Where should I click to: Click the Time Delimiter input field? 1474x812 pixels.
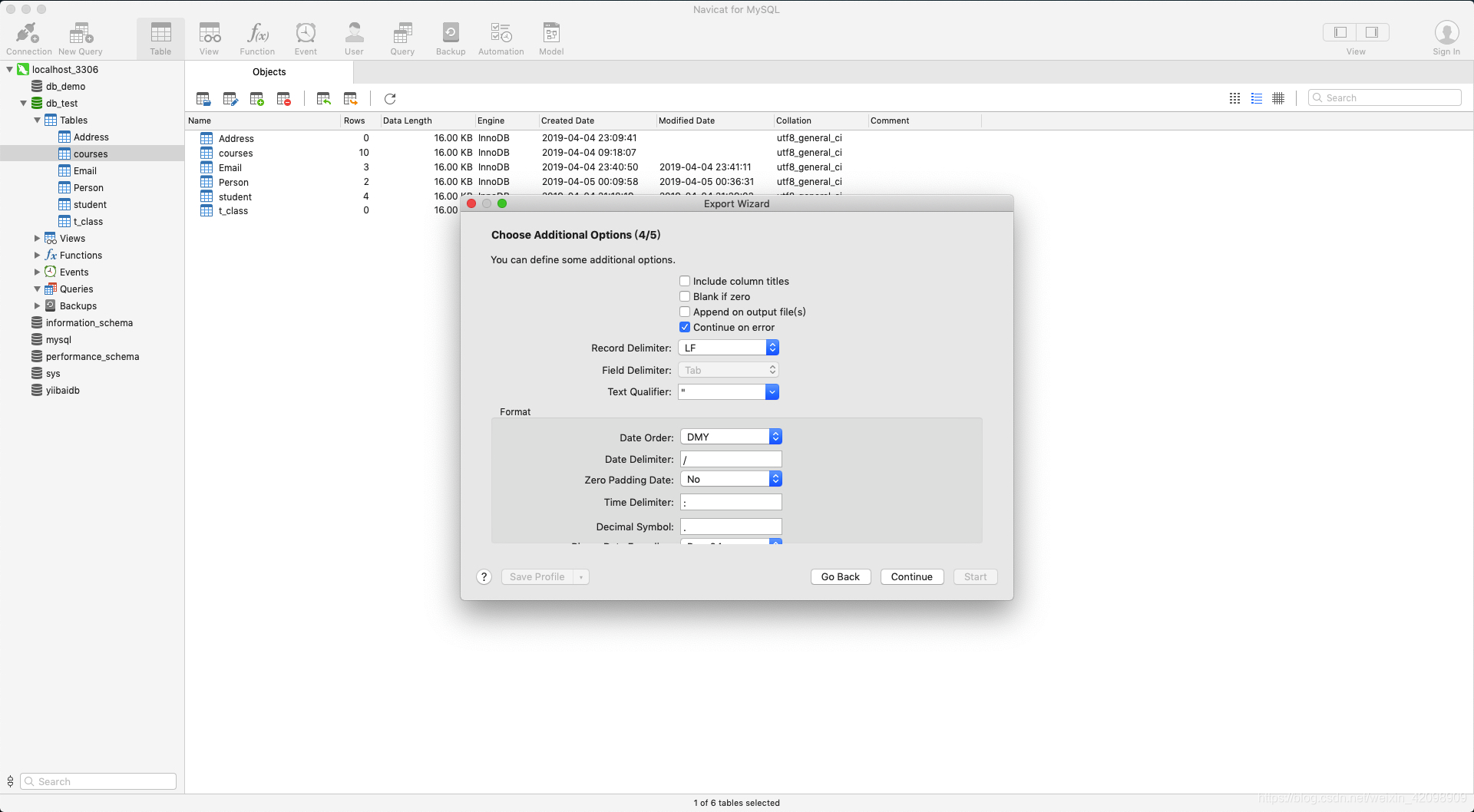click(731, 502)
